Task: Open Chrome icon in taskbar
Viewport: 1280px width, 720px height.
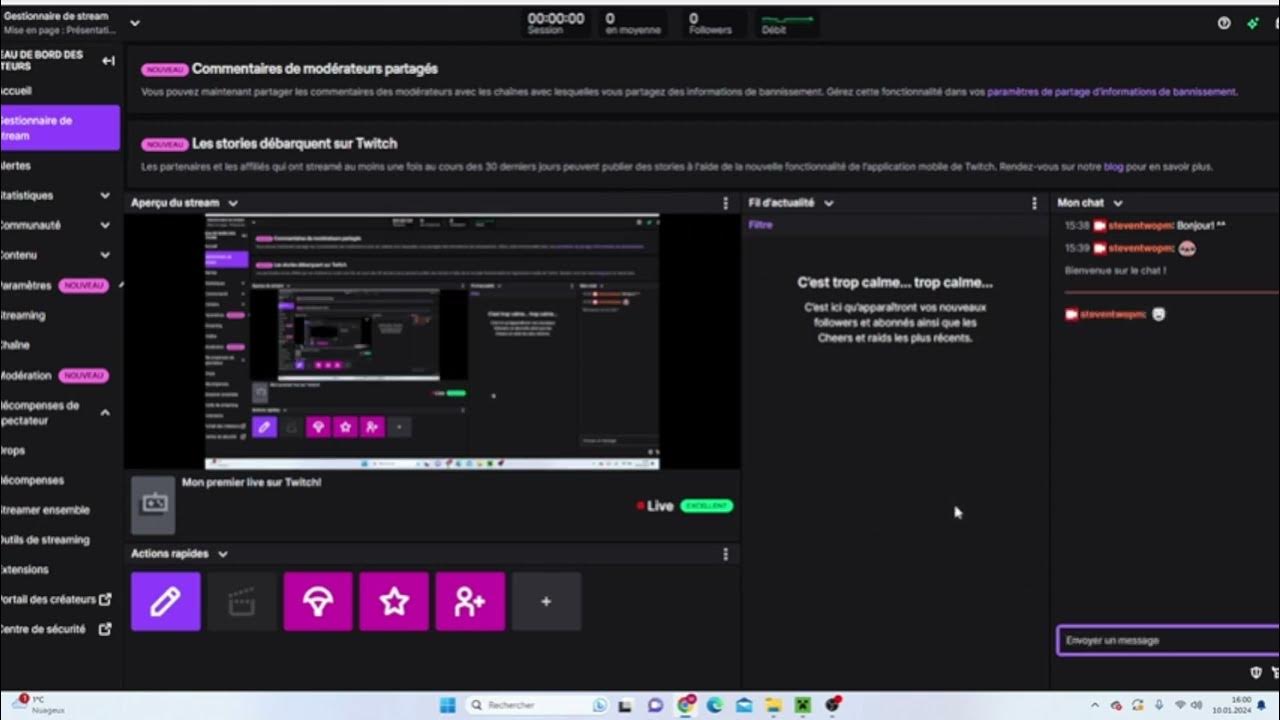Action: pyautogui.click(x=686, y=705)
